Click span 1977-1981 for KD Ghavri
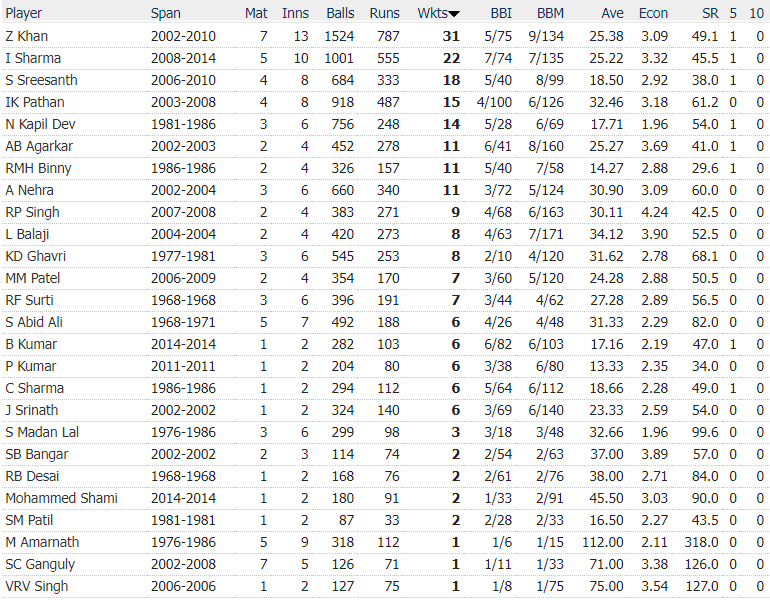Image resolution: width=770 pixels, height=600 pixels. point(183,256)
